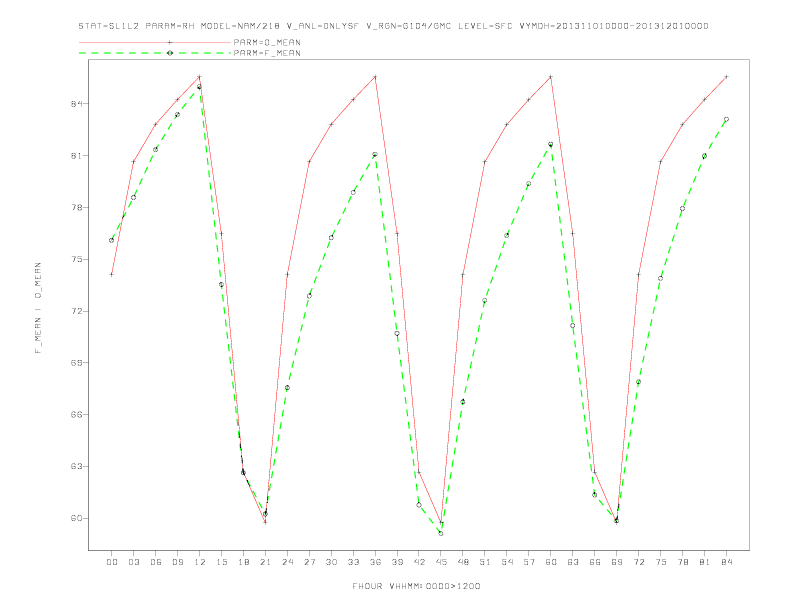Click x-axis tick label 39
The image size is (792, 612).
[x=397, y=562]
